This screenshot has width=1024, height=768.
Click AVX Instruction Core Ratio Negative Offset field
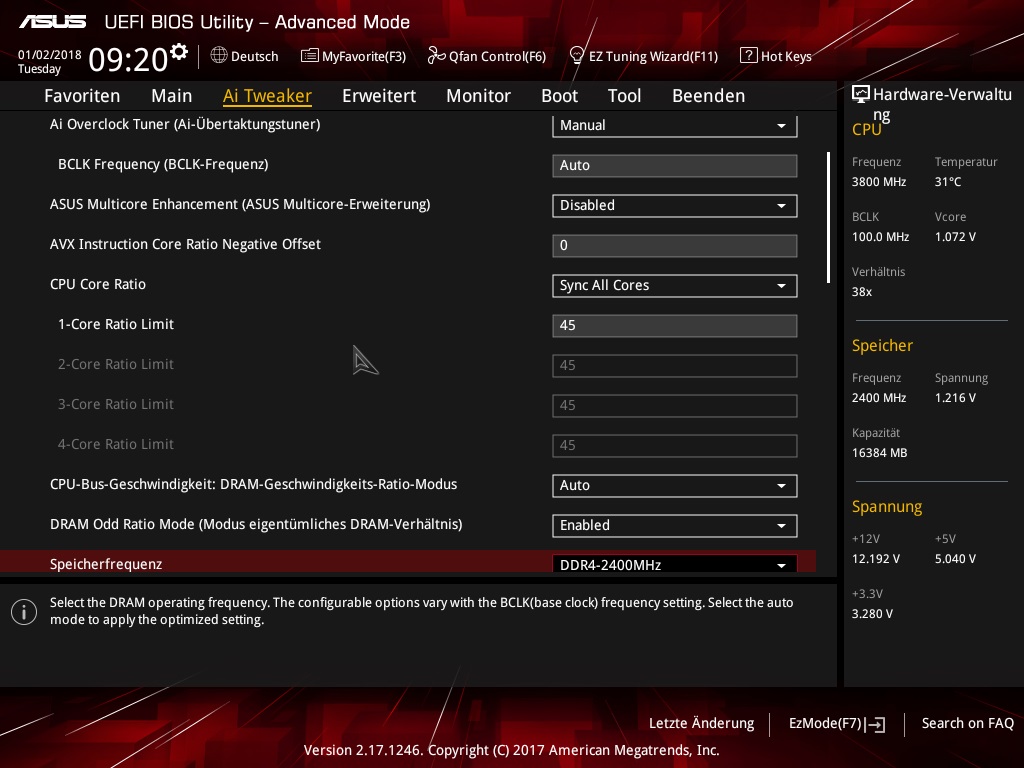click(675, 246)
